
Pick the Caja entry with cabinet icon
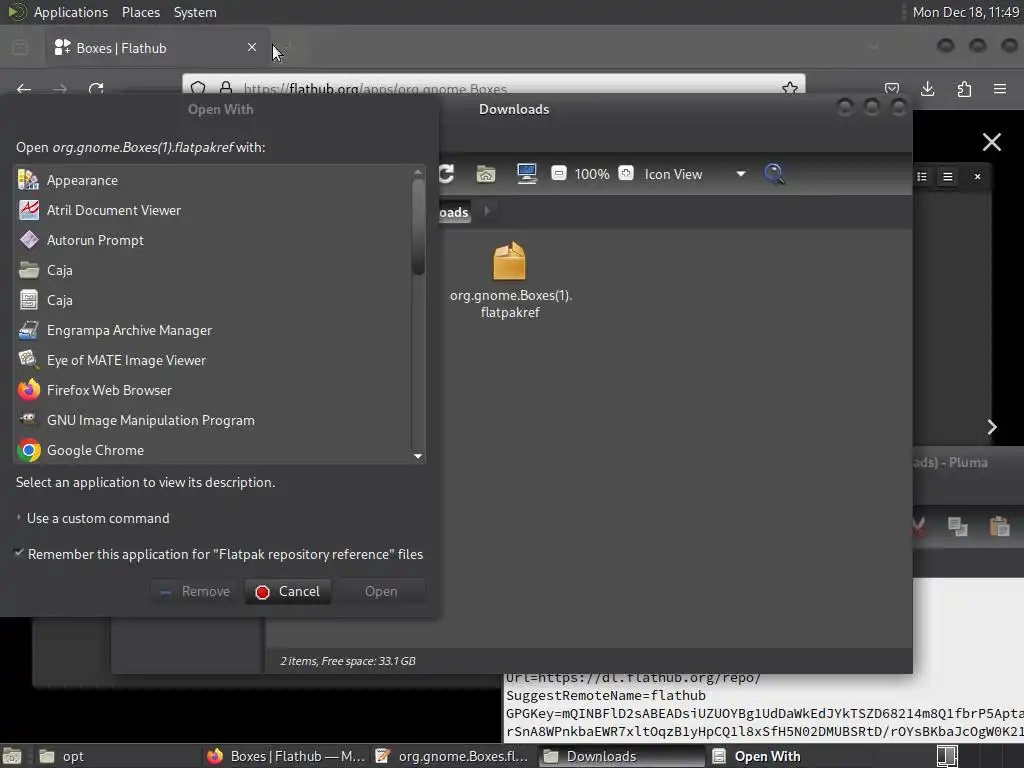click(219, 300)
